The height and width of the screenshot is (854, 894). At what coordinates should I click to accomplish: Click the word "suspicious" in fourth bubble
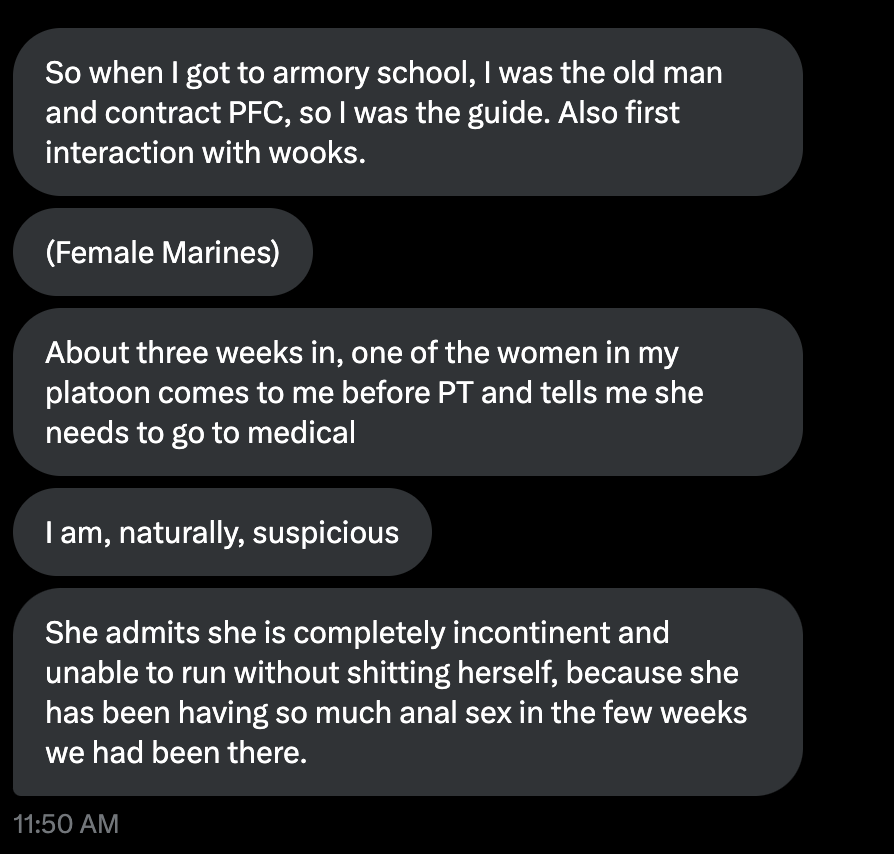[x=325, y=532]
